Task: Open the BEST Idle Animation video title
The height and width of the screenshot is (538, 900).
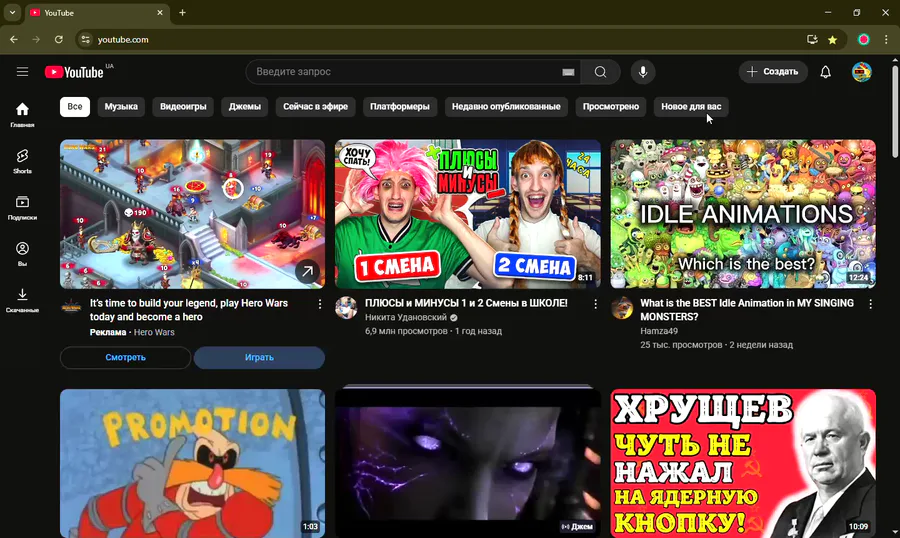Action: coord(747,309)
